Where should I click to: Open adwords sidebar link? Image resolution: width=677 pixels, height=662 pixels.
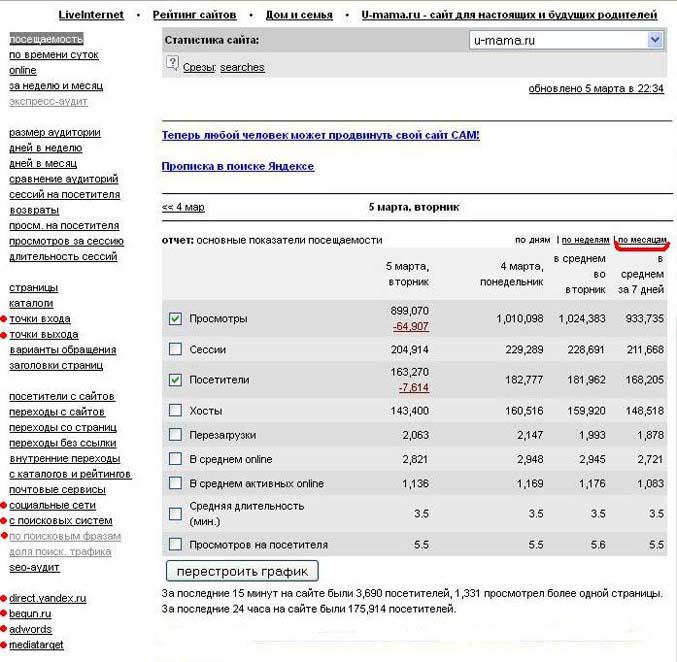[x=30, y=630]
